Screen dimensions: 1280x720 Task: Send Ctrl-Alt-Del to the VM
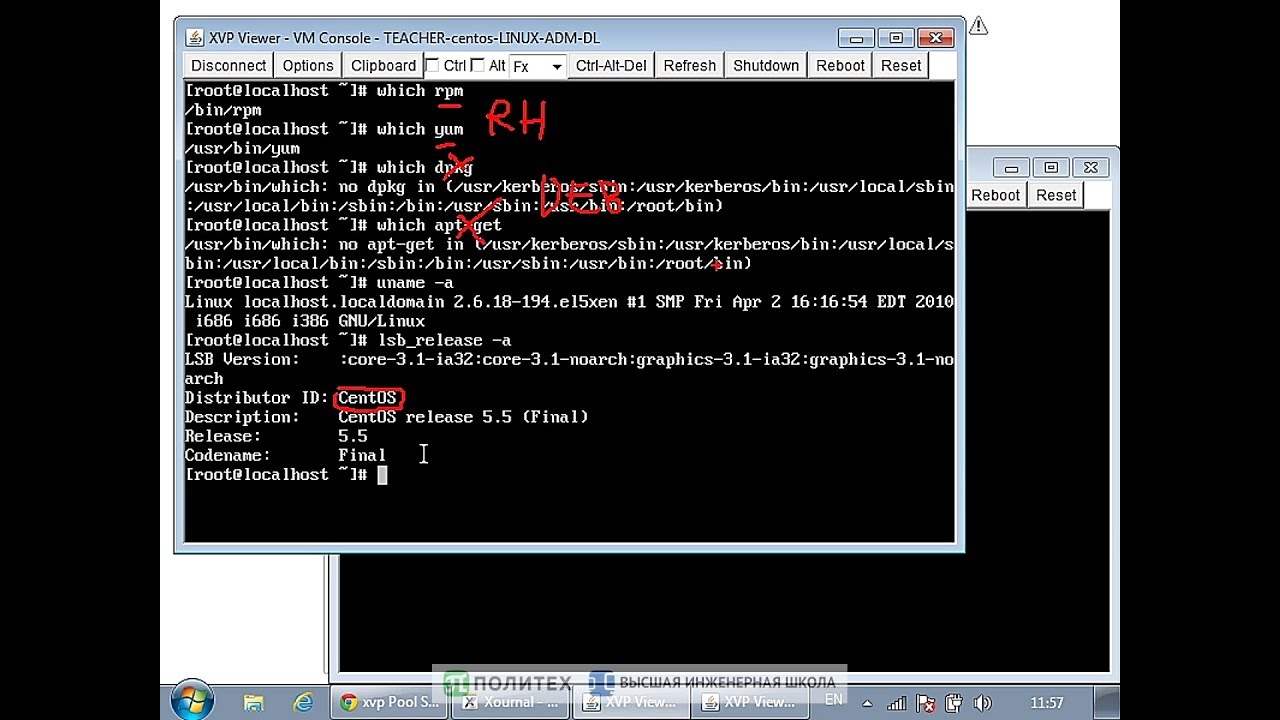[611, 65]
